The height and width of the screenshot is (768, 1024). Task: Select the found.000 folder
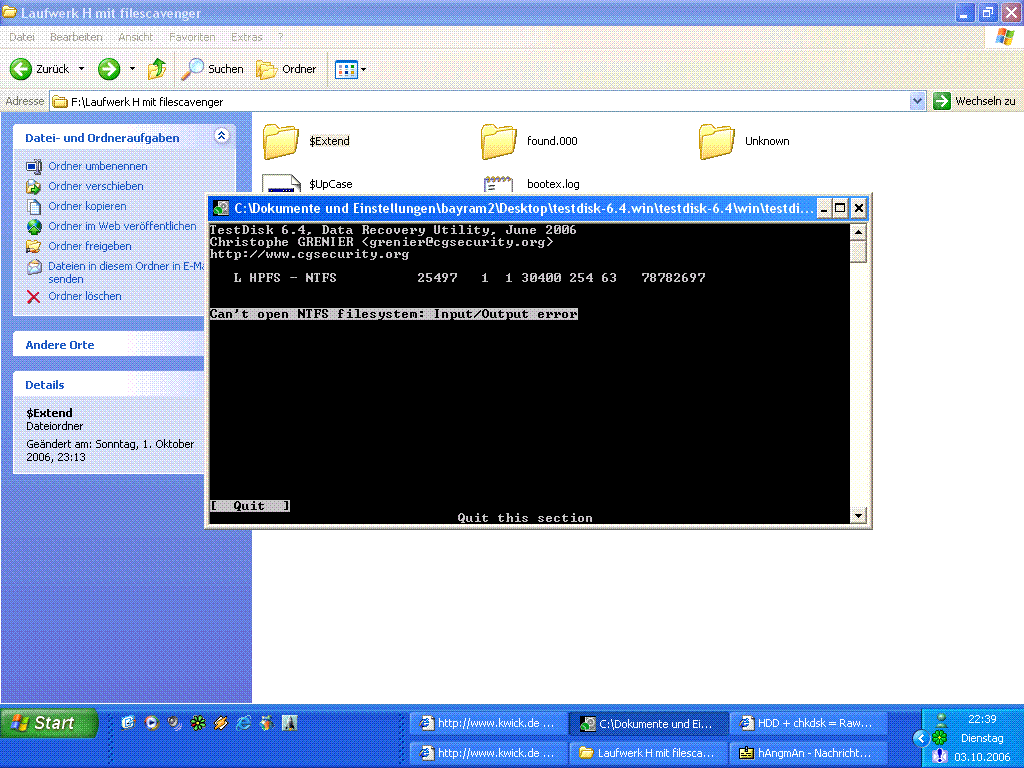click(529, 141)
